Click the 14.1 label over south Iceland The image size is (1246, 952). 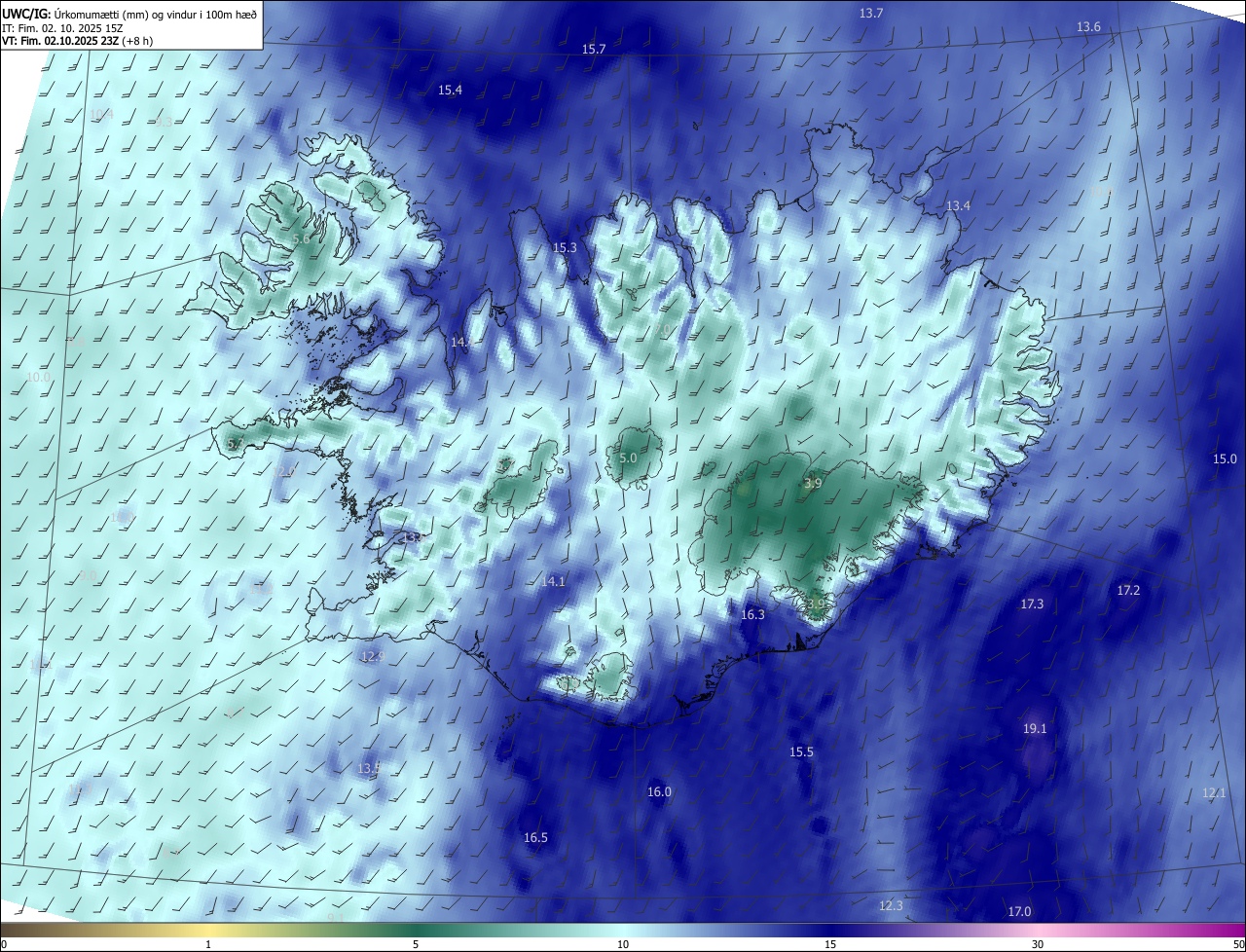(553, 581)
